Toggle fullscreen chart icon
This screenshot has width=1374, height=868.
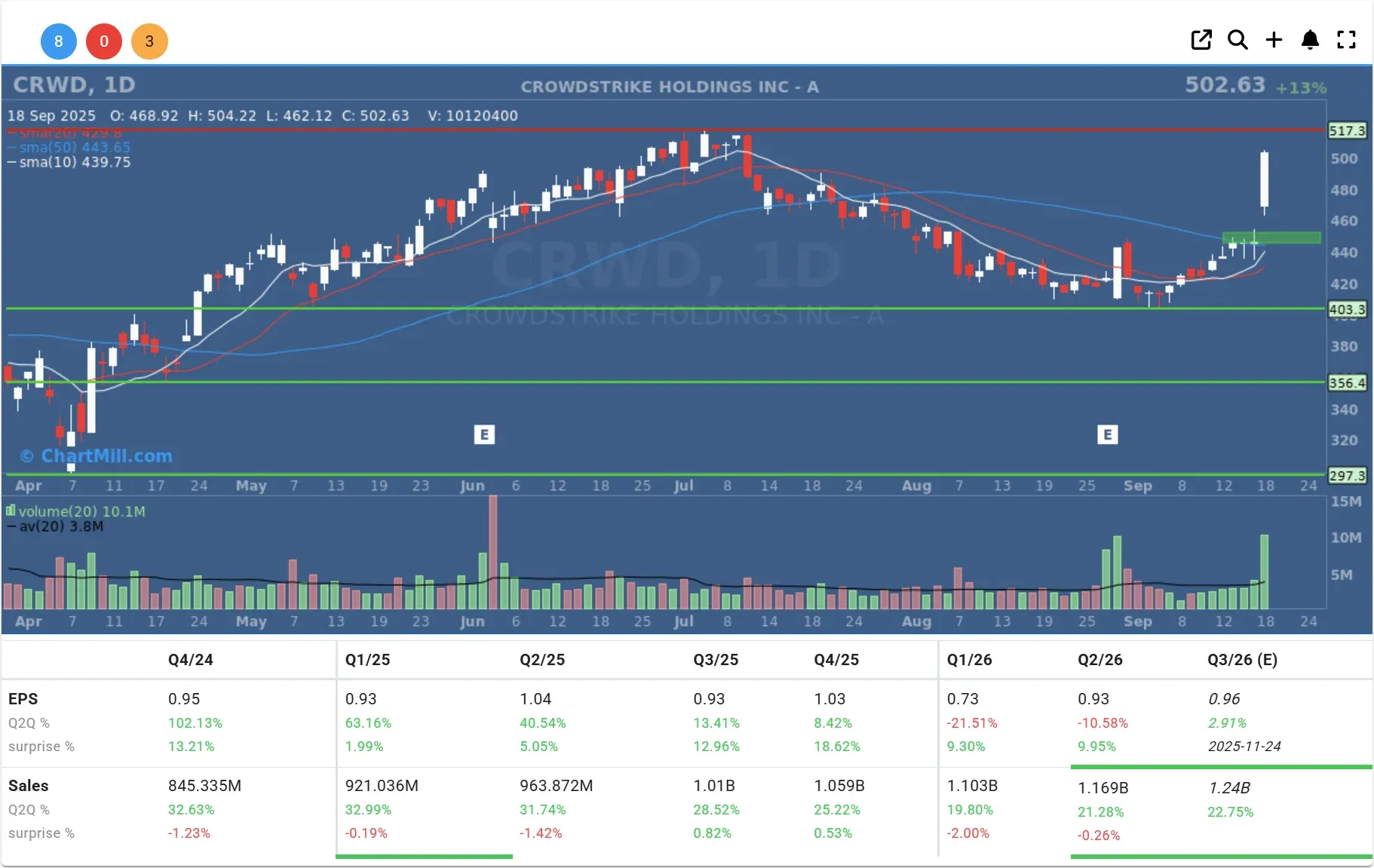click(x=1347, y=40)
